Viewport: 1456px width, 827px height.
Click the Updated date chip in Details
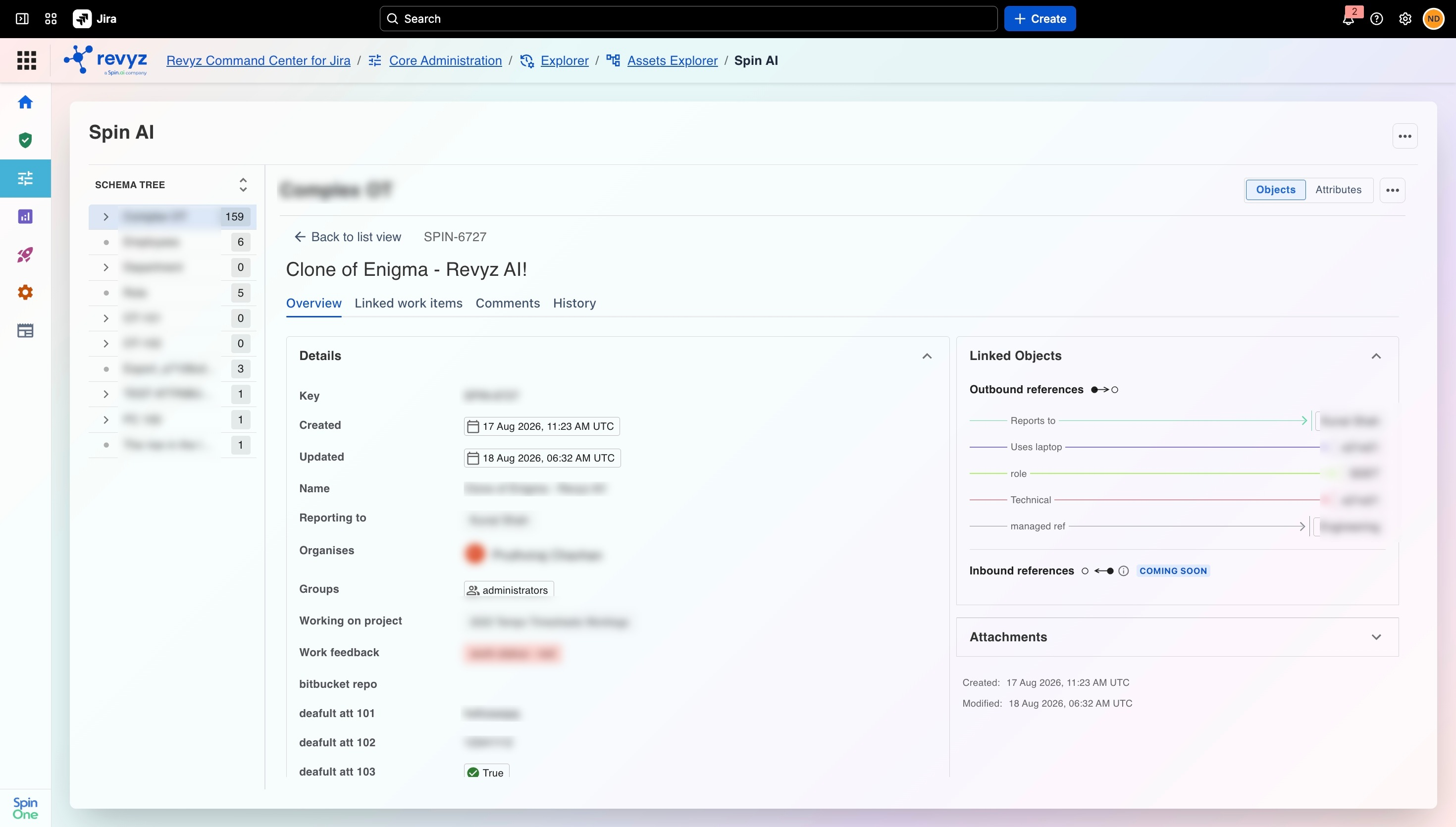[x=542, y=459]
